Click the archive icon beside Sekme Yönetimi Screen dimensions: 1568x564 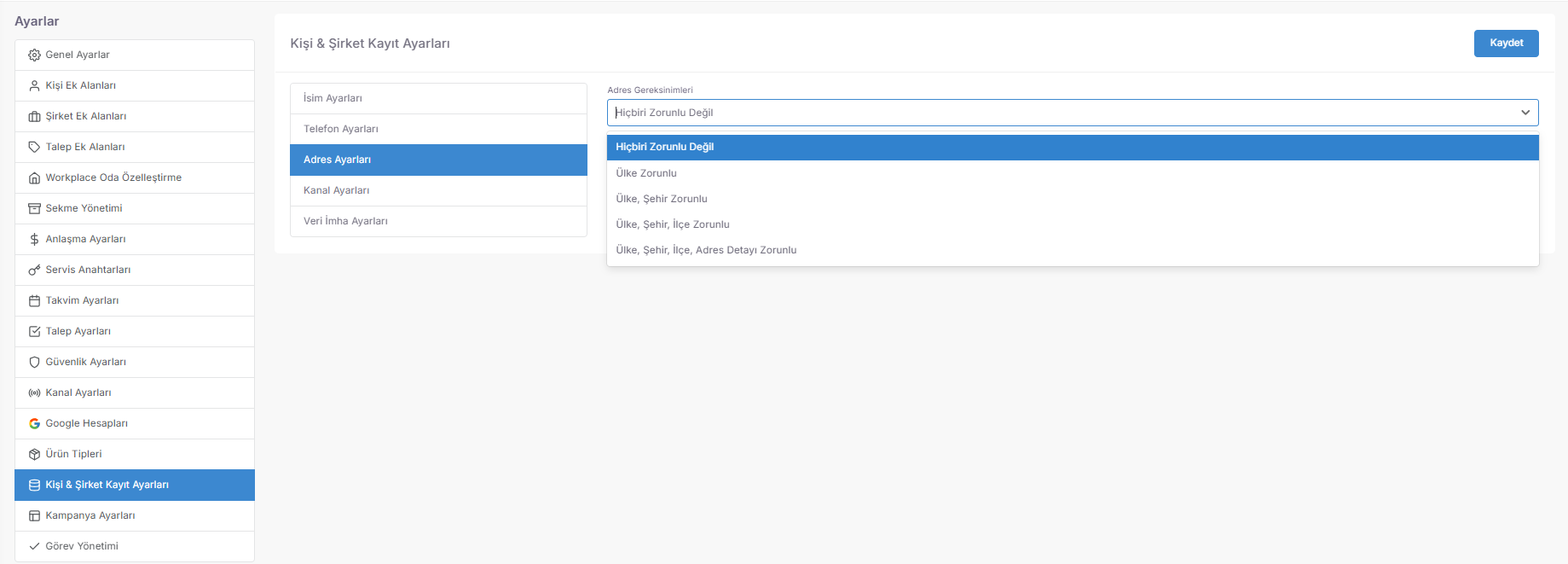click(34, 208)
